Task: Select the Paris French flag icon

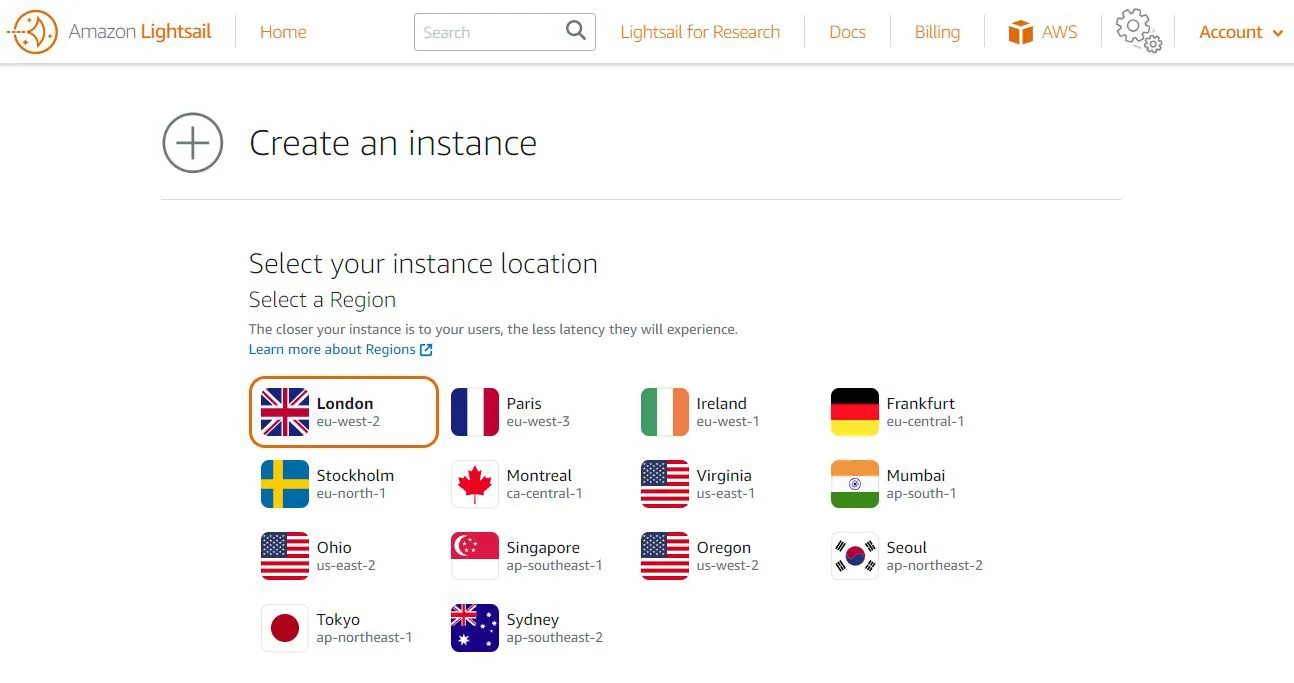Action: pyautogui.click(x=475, y=412)
